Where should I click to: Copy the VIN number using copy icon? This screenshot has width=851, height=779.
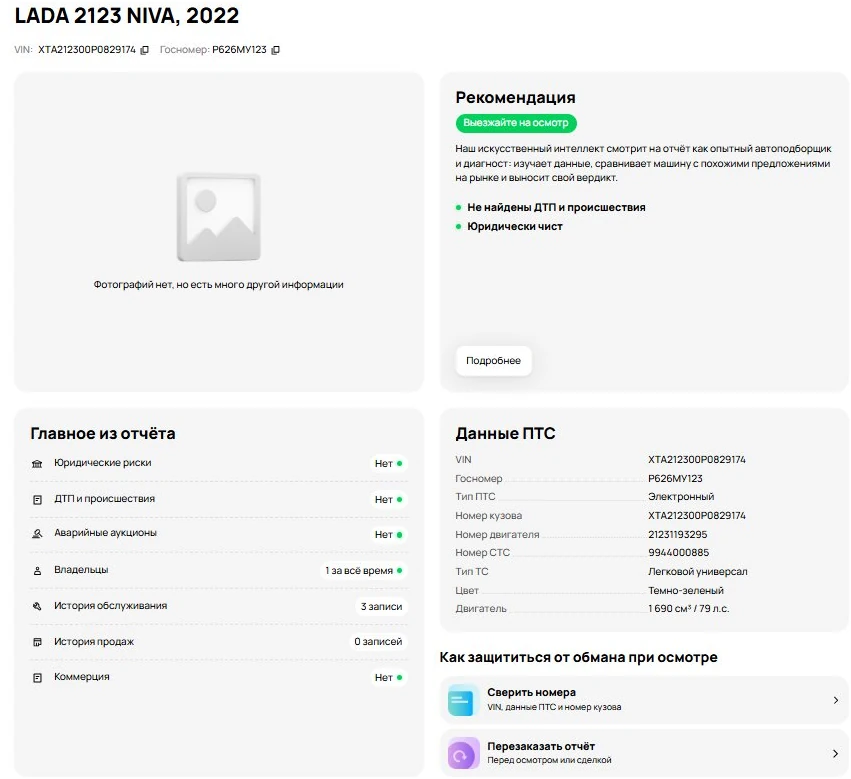click(144, 50)
